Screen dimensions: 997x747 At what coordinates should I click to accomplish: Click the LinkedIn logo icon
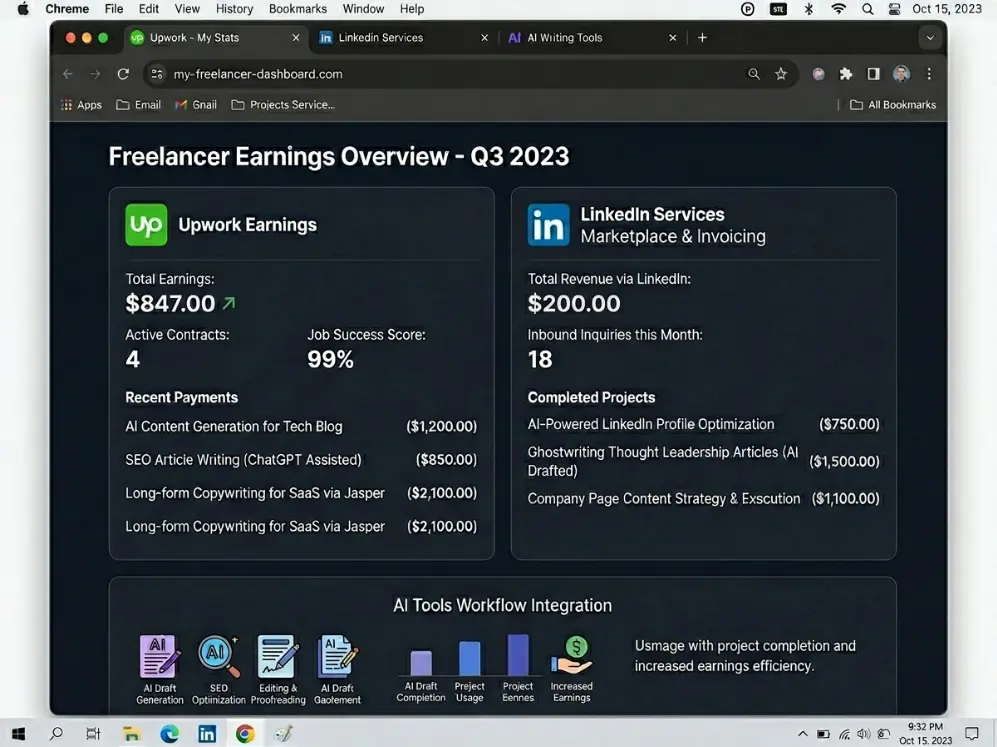548,224
